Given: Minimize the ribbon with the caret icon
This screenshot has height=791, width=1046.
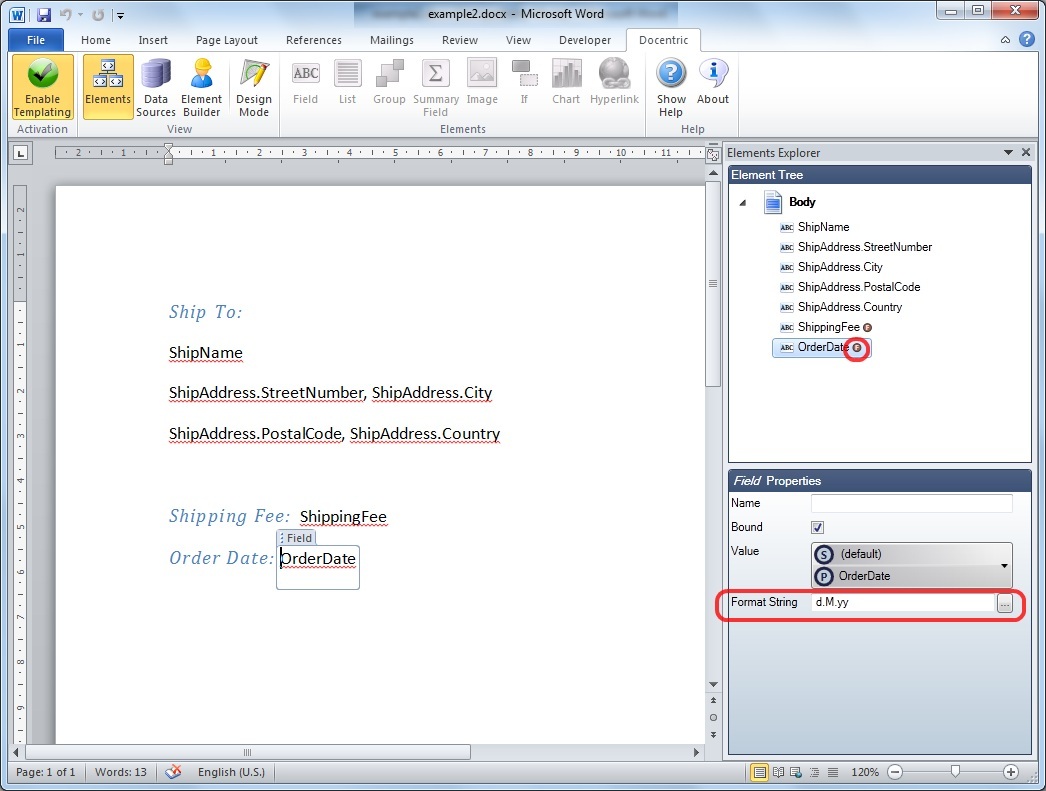Looking at the screenshot, I should [x=1005, y=40].
